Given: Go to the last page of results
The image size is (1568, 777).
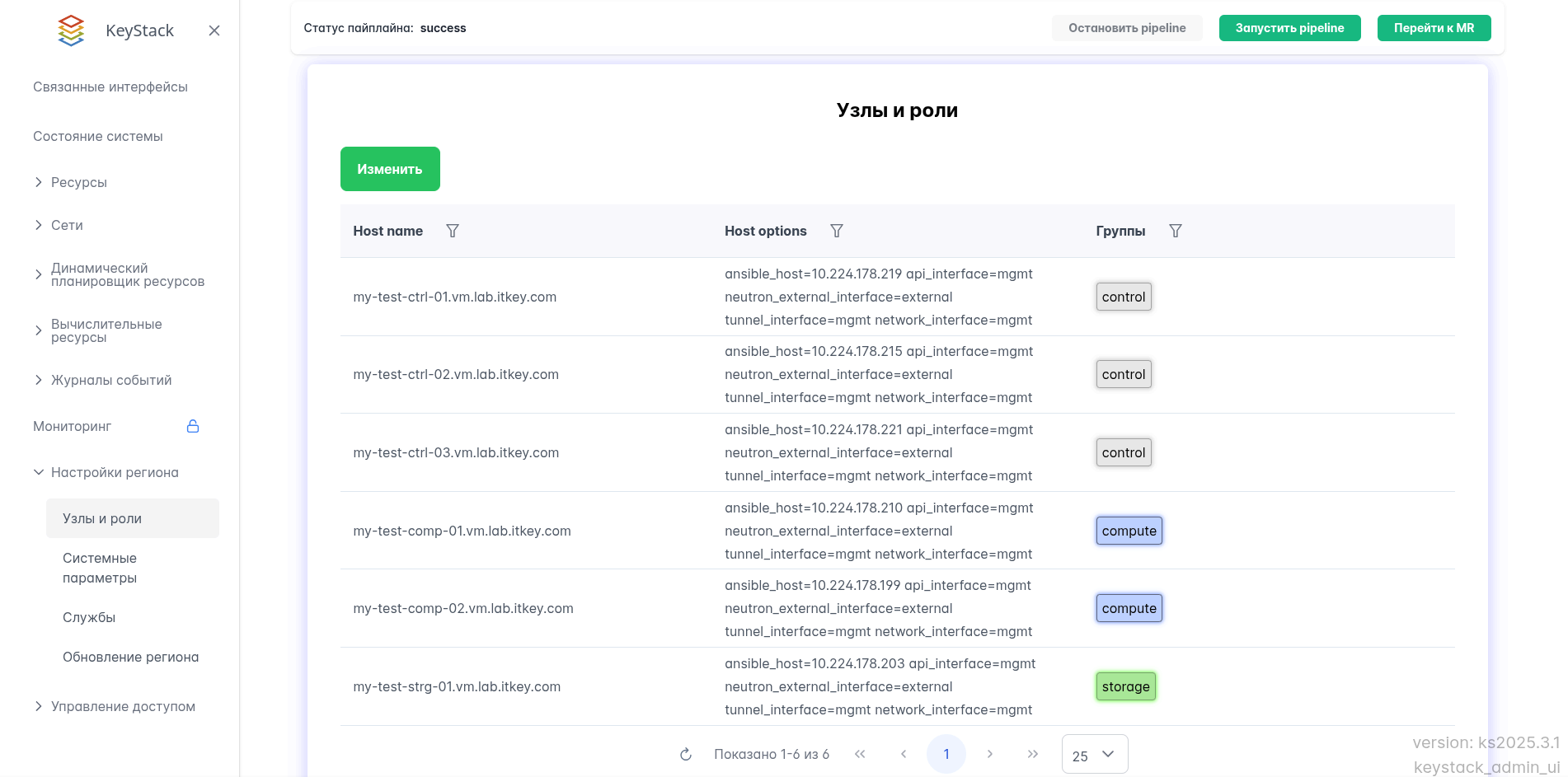Looking at the screenshot, I should (1033, 754).
